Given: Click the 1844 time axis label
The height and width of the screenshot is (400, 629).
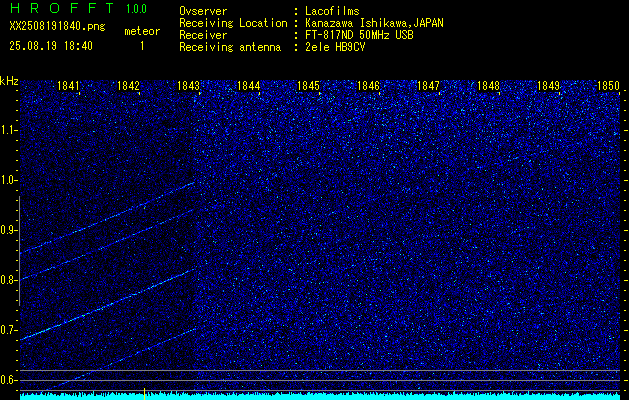Looking at the screenshot, I should click(x=249, y=85).
